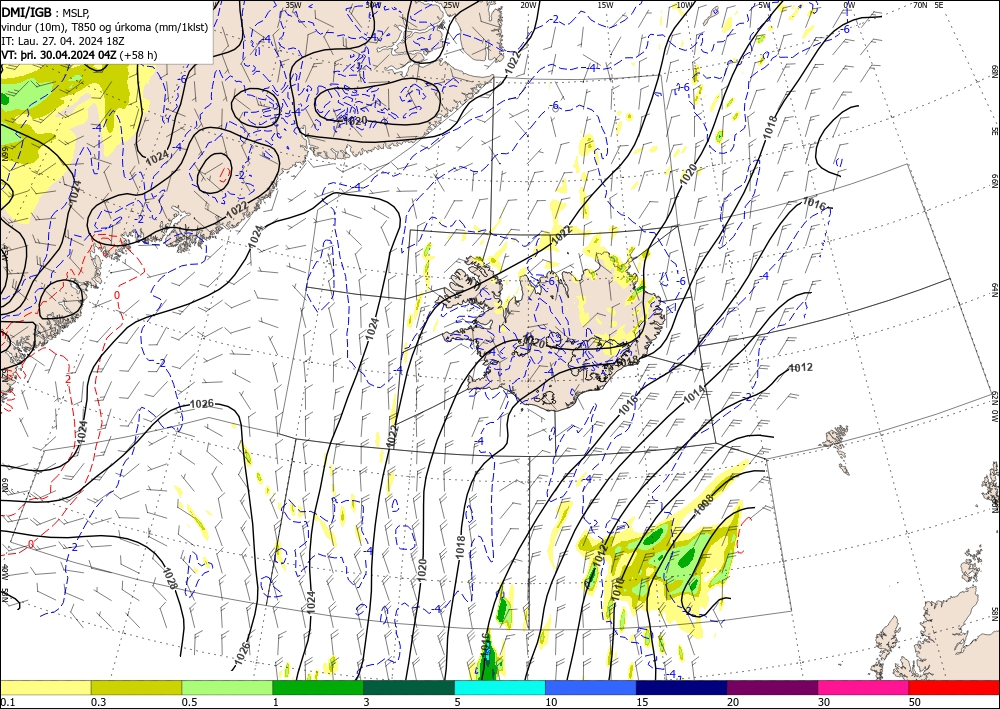
Task: Click the legend value "0.1"
Action: (7, 702)
